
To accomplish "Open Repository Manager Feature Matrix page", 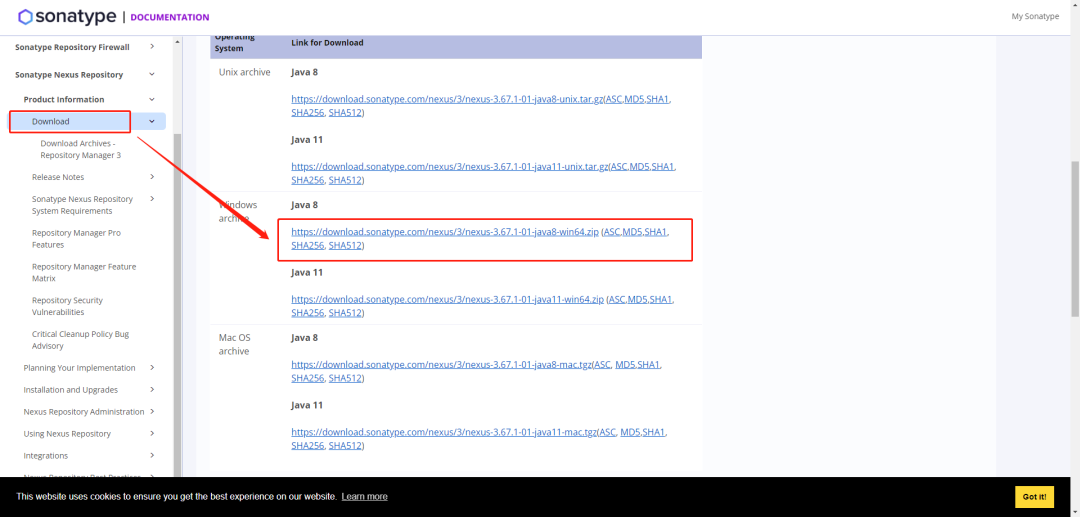I will (x=84, y=273).
